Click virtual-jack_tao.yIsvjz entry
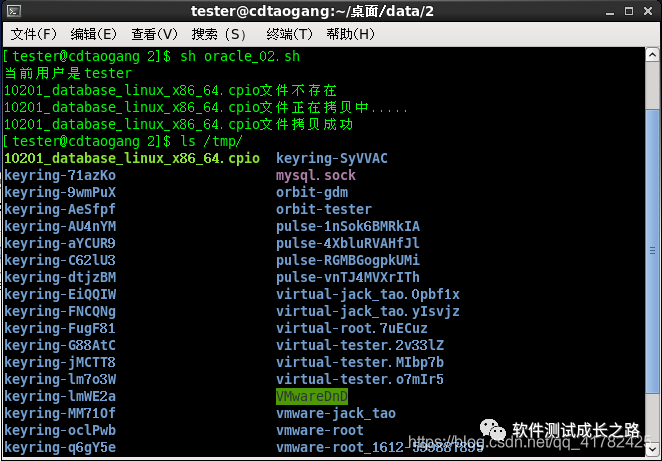 [x=368, y=311]
